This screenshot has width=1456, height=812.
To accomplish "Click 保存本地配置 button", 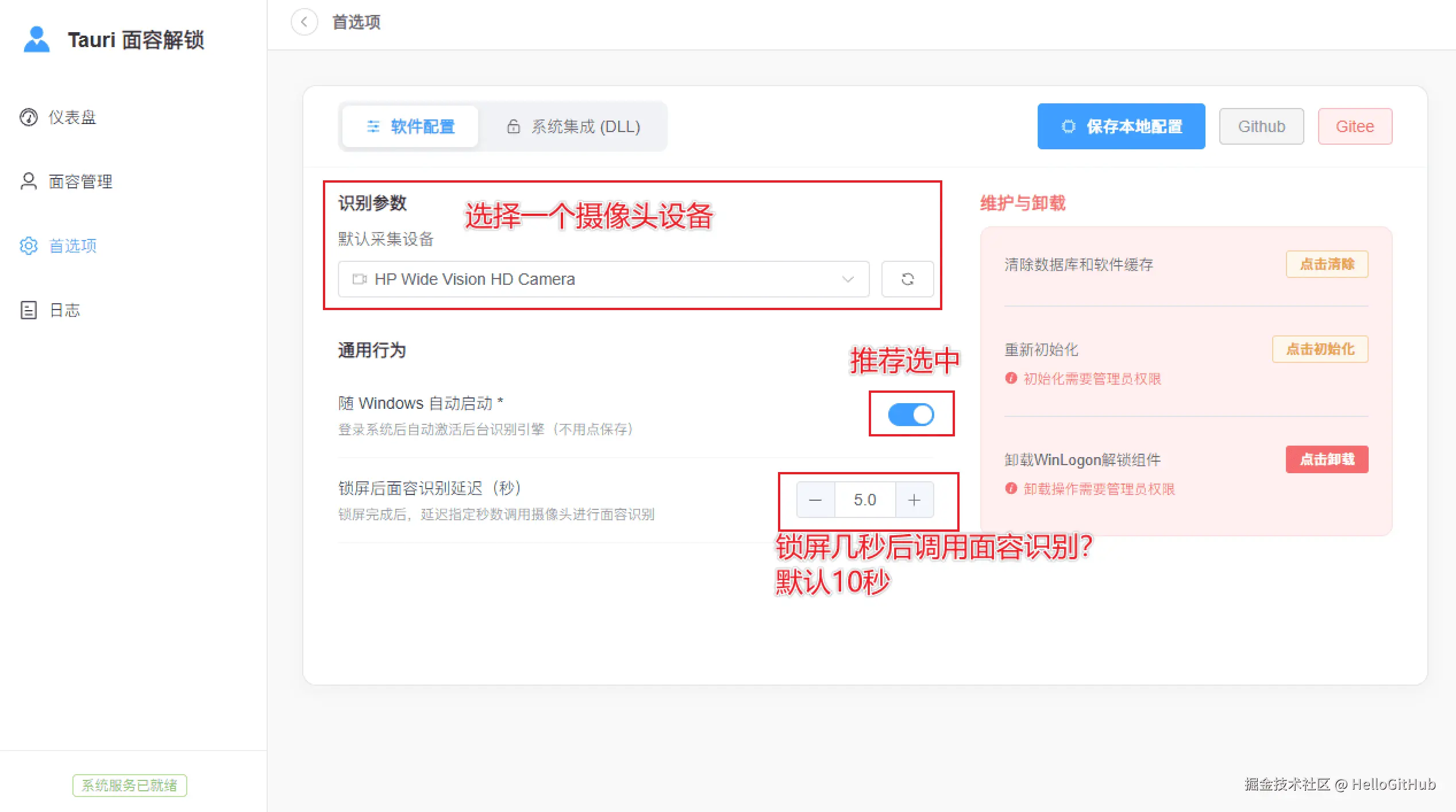I will point(1120,126).
